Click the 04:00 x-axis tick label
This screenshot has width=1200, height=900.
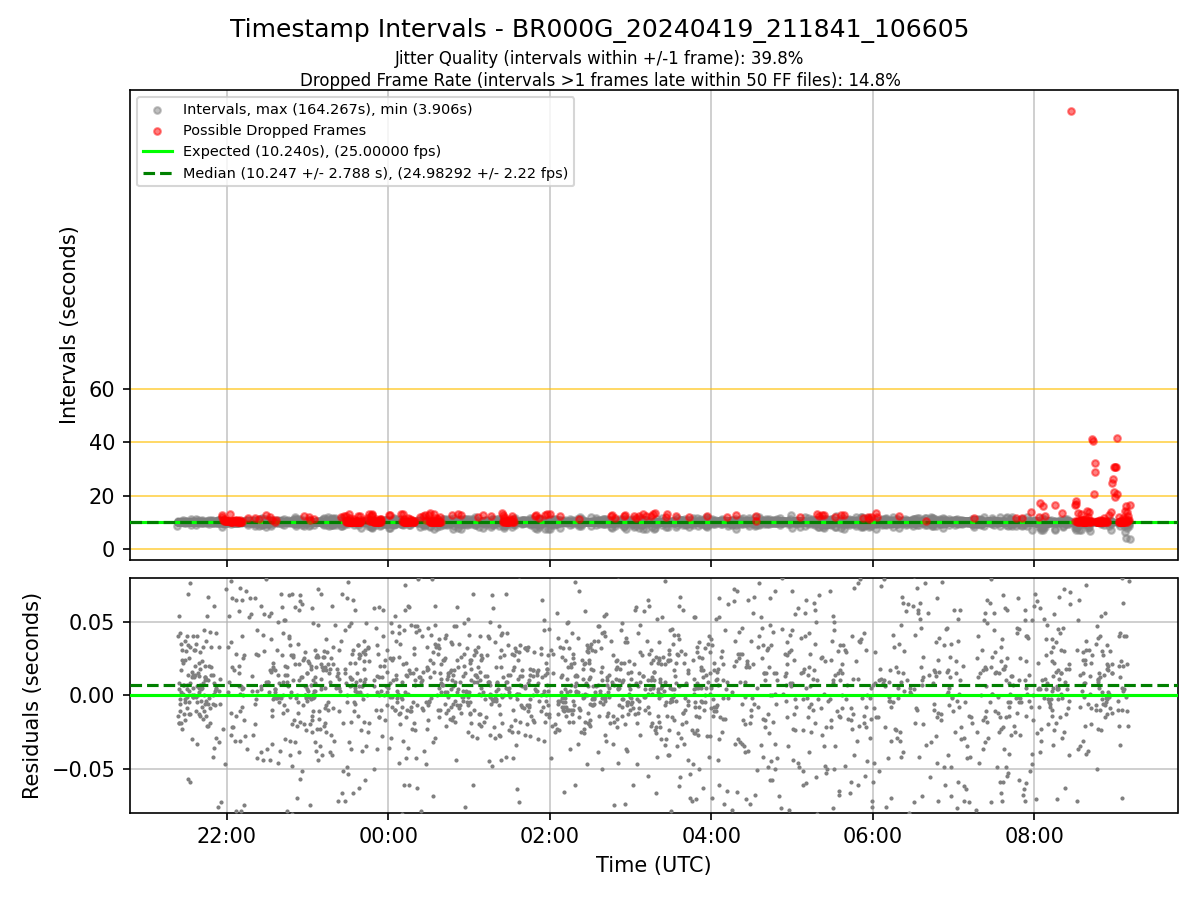coord(711,834)
